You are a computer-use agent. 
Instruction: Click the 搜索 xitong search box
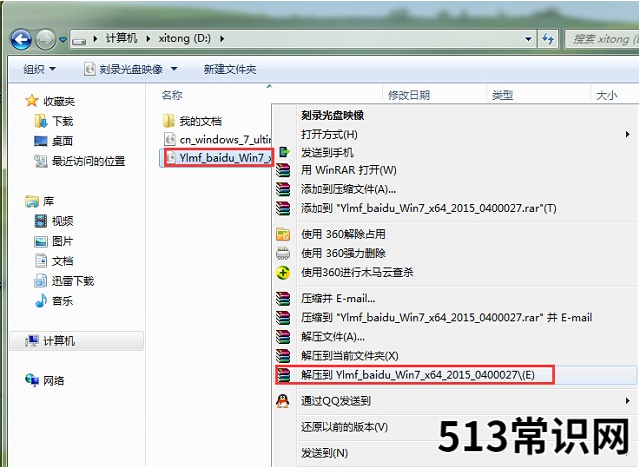click(x=602, y=39)
